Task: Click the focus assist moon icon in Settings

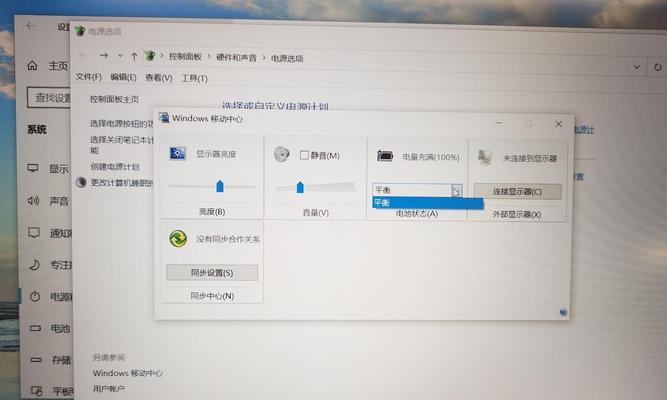Action: [34, 265]
